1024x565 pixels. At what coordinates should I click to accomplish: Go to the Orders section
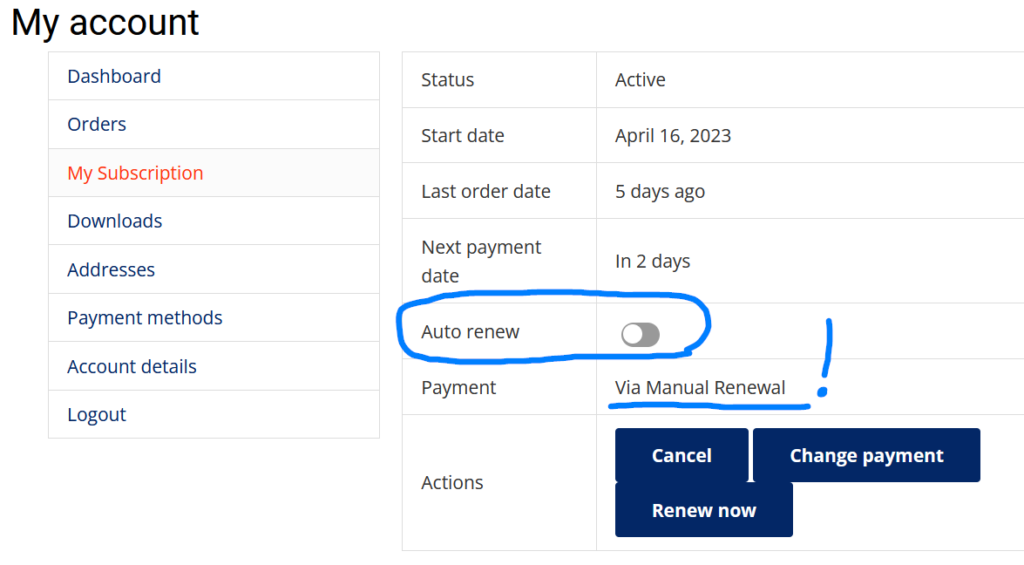click(x=97, y=124)
